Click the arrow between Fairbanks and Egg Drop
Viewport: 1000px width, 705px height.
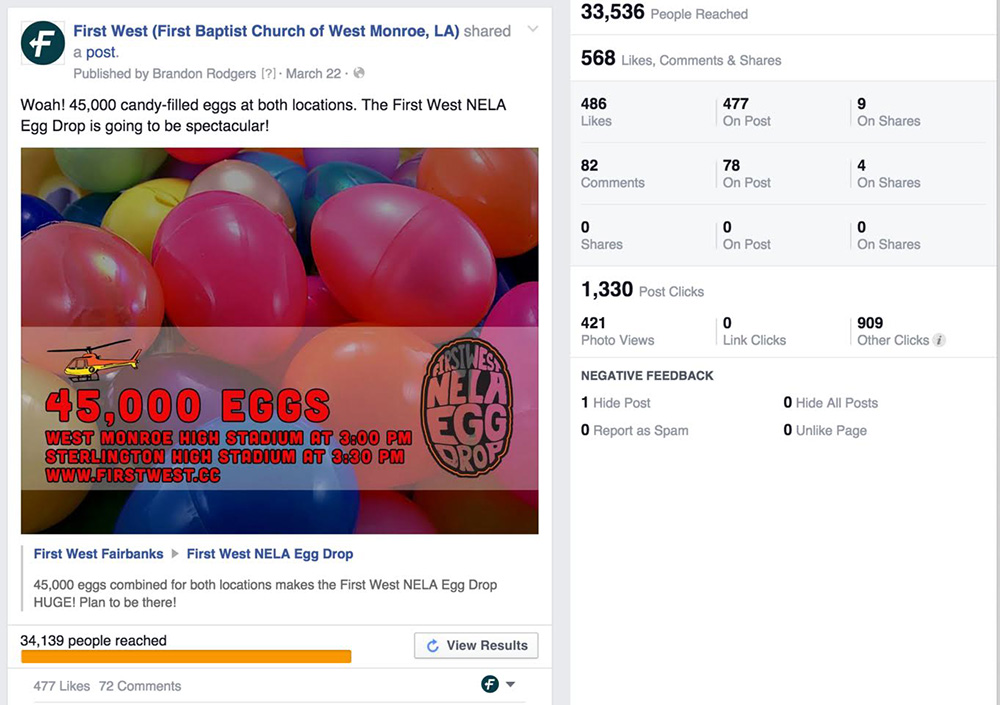175,554
